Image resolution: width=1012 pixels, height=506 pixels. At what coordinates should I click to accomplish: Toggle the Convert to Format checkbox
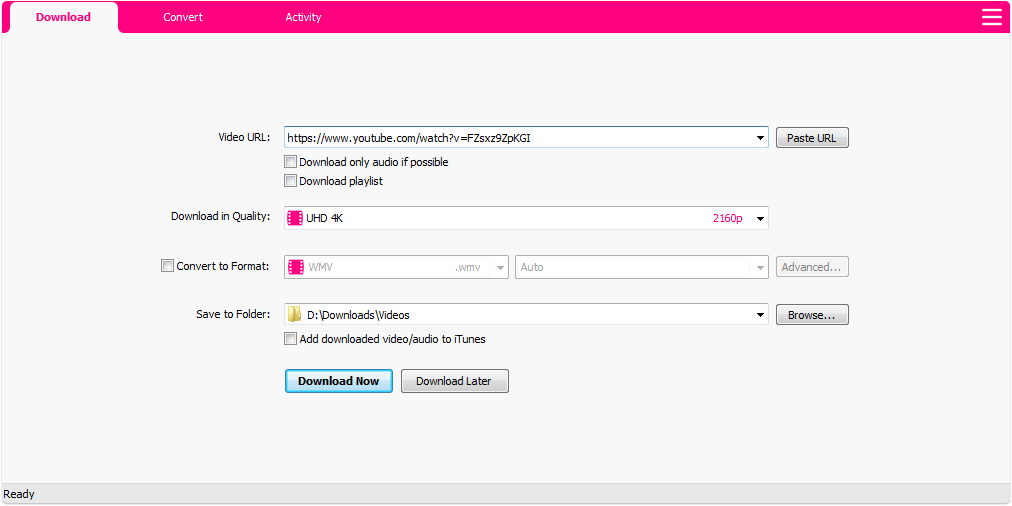[167, 266]
